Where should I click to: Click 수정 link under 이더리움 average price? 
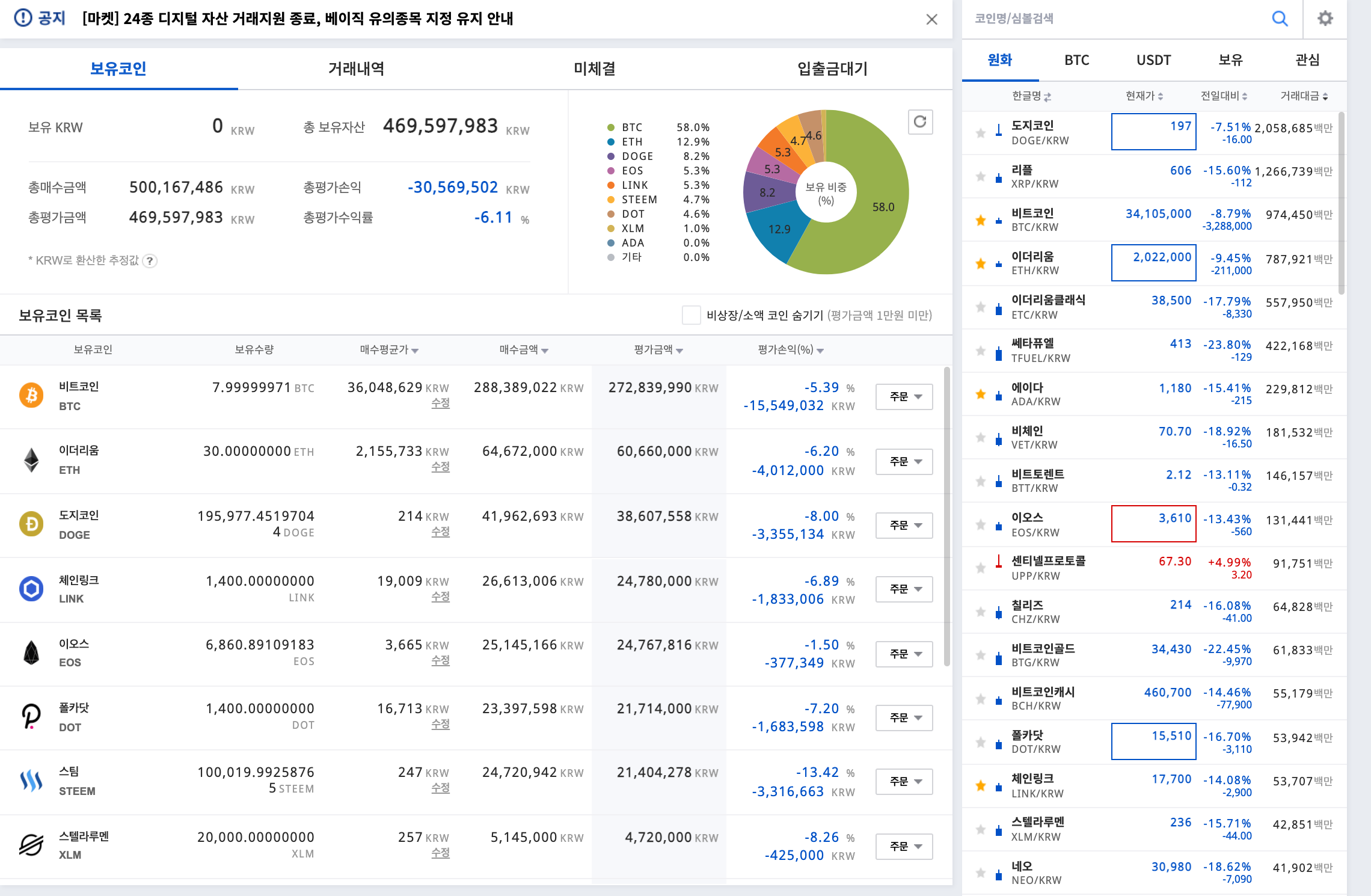tap(440, 467)
